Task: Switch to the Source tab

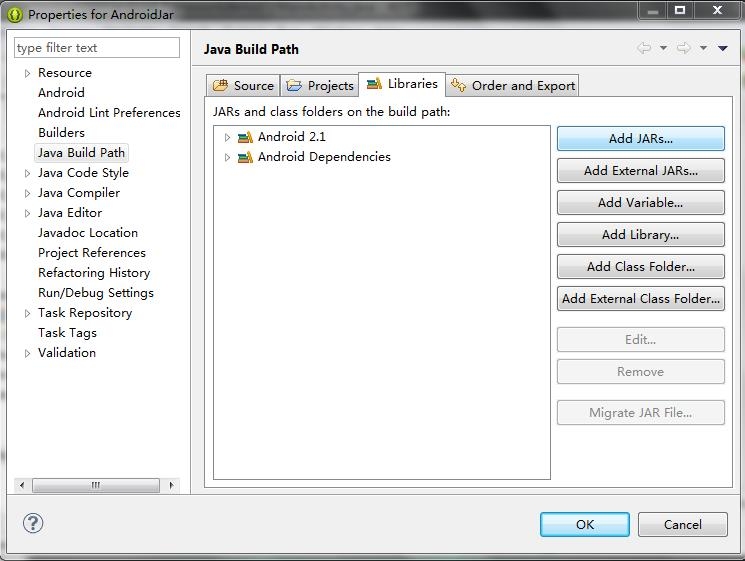Action: tap(243, 86)
